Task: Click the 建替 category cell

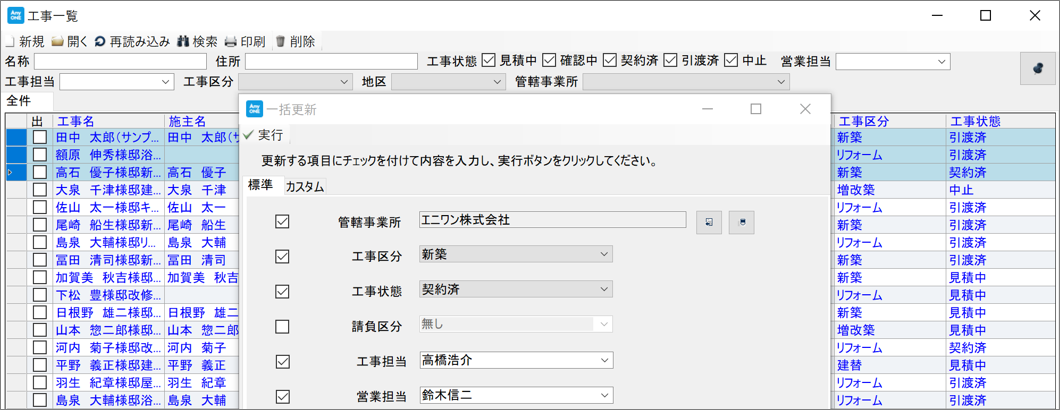Action: pyautogui.click(x=890, y=366)
